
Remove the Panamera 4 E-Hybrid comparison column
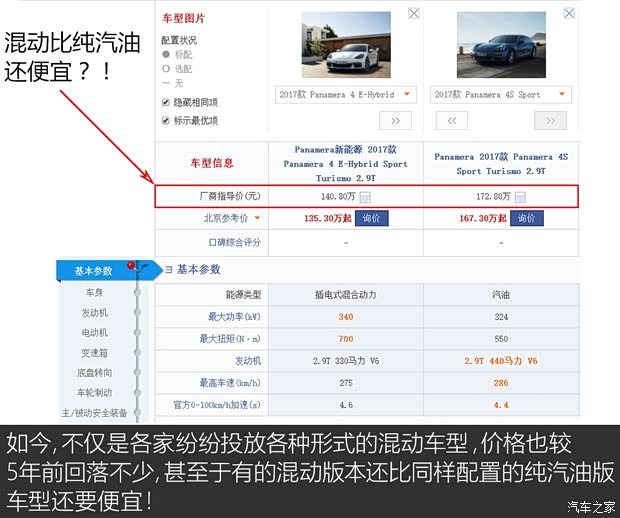(414, 13)
